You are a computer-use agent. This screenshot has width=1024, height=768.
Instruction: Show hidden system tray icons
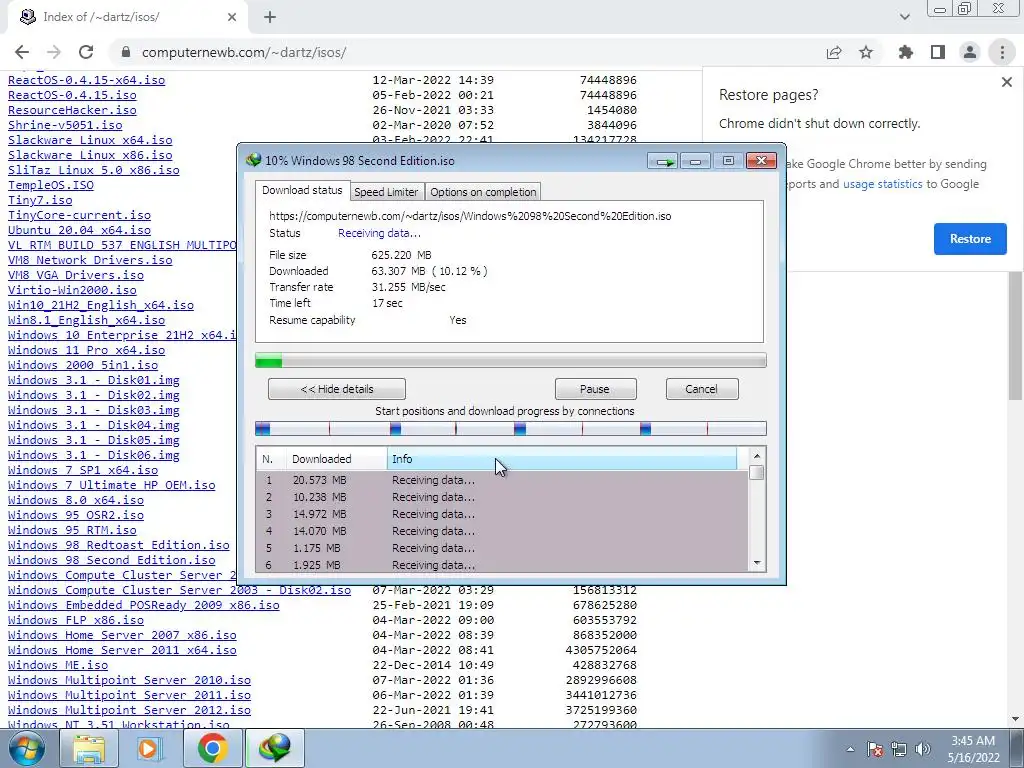tap(850, 749)
